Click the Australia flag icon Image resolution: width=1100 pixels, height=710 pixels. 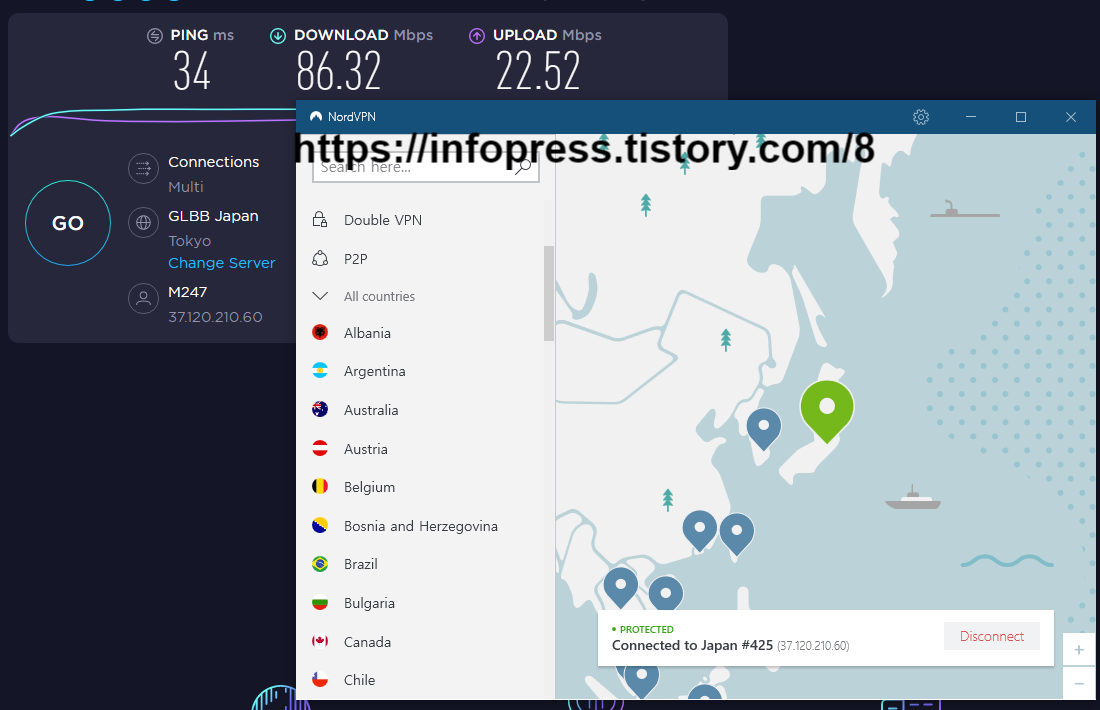pyautogui.click(x=320, y=410)
